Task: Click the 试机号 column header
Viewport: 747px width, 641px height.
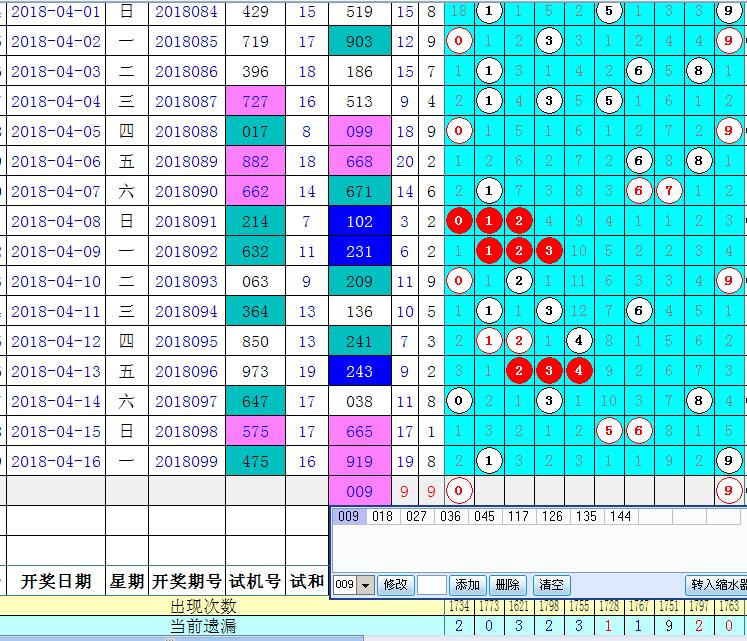Action: 255,581
